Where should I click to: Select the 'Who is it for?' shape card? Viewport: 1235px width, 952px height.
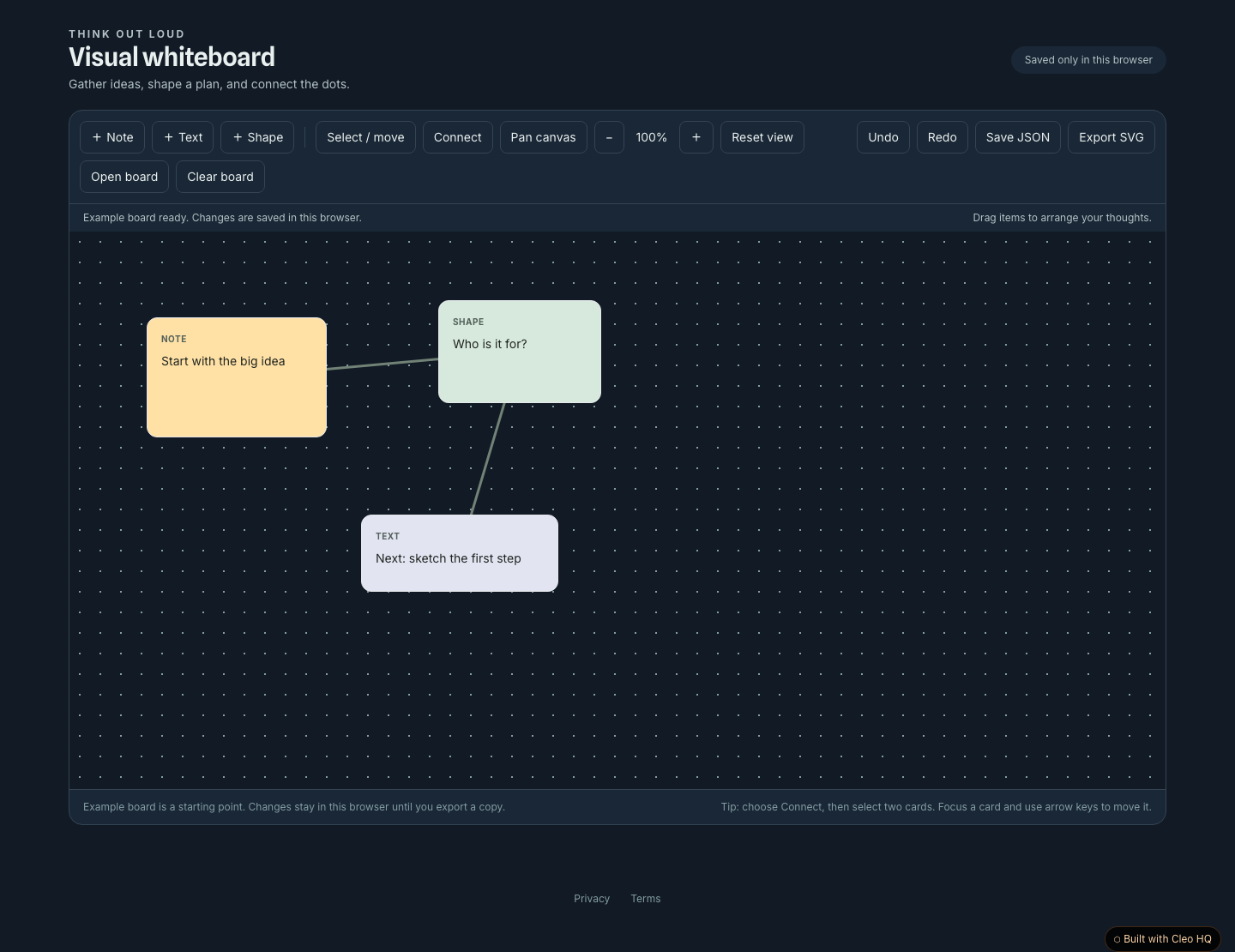click(x=520, y=352)
